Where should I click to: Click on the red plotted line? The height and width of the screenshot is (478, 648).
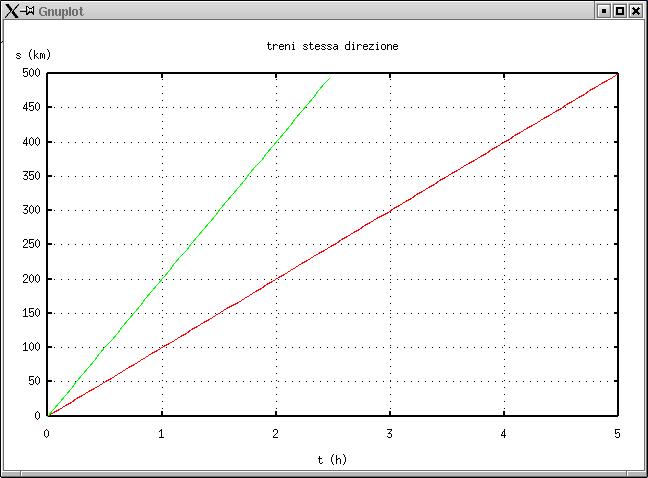[390, 210]
